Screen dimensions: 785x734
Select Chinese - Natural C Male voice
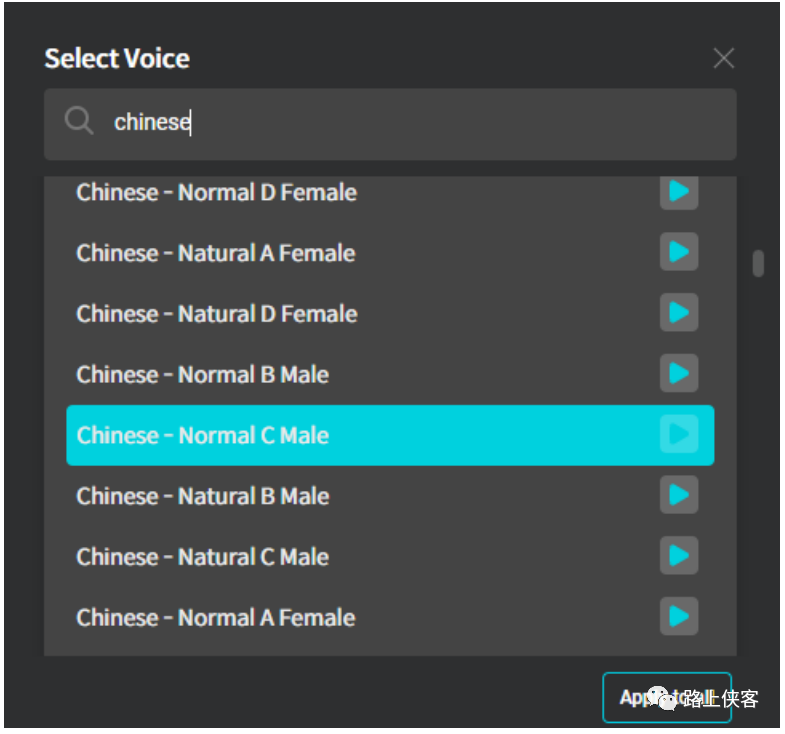(x=203, y=558)
